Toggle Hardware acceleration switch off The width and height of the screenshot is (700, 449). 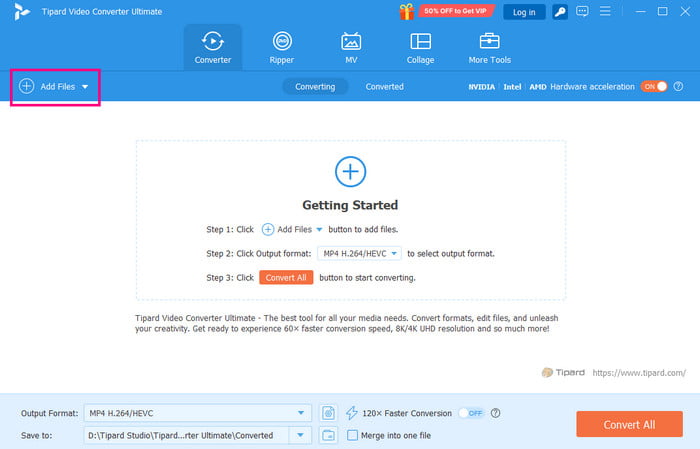point(654,87)
